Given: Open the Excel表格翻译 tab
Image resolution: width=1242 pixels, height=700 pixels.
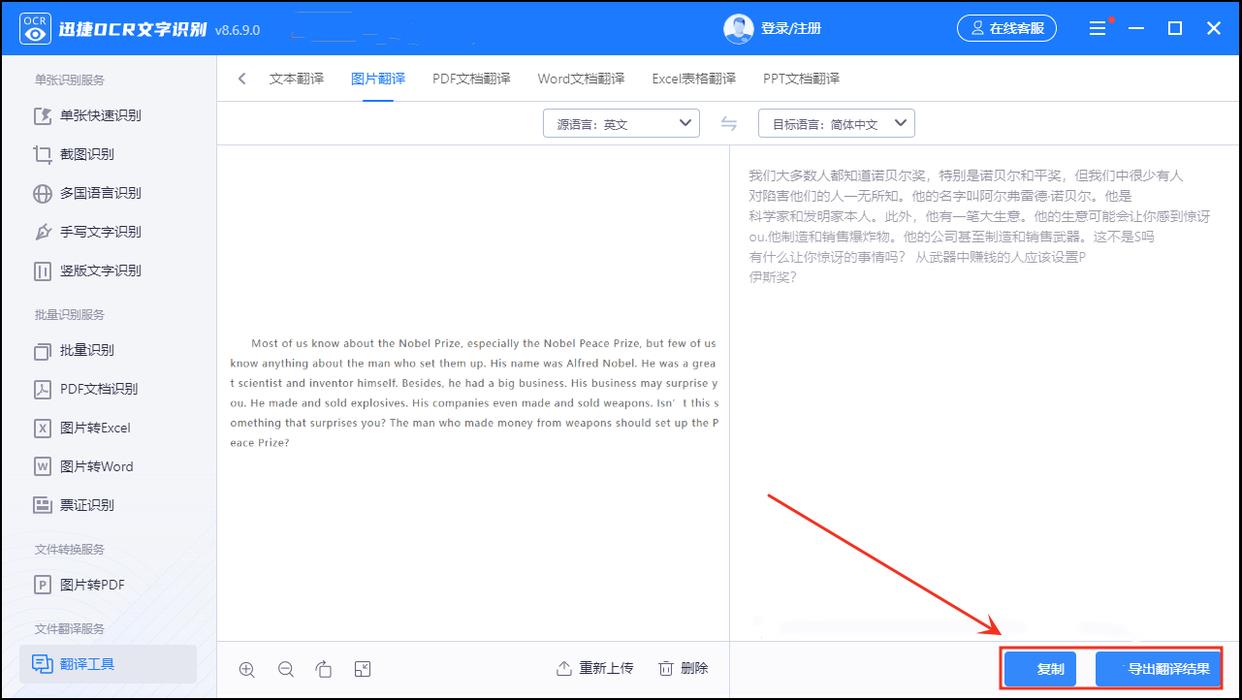Looking at the screenshot, I should pos(693,79).
